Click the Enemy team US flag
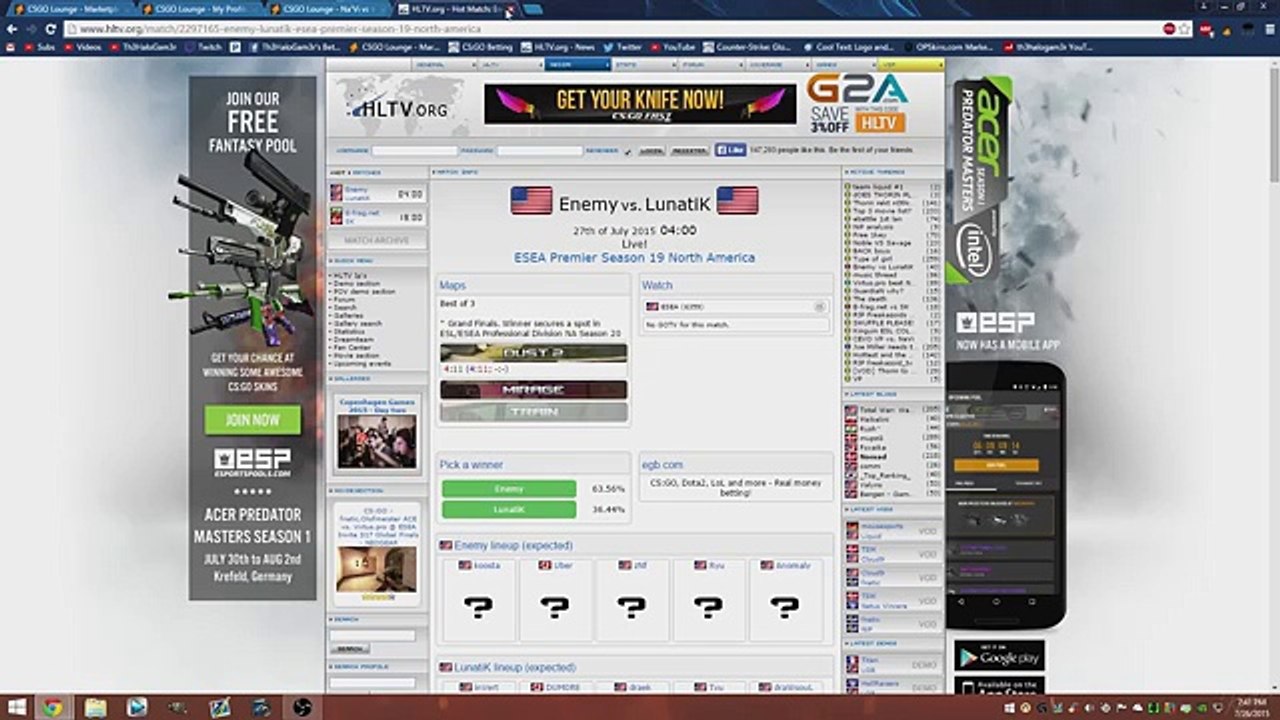The height and width of the screenshot is (720, 1280). [531, 200]
